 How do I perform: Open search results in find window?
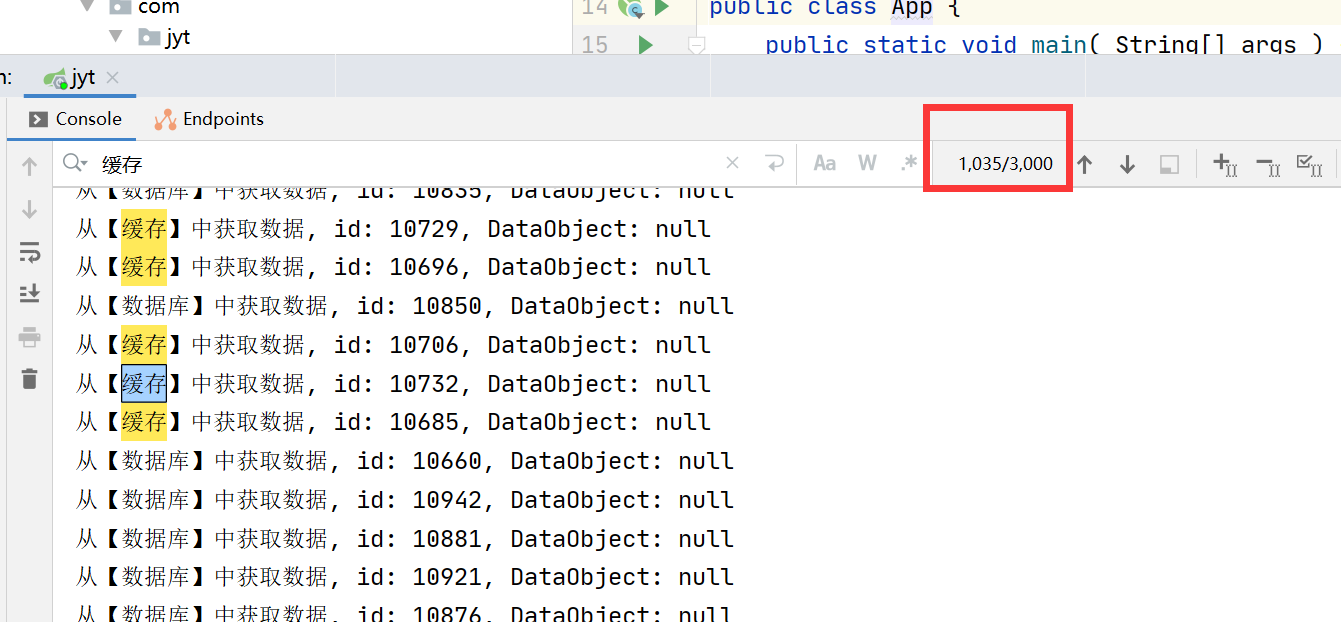click(x=1169, y=164)
